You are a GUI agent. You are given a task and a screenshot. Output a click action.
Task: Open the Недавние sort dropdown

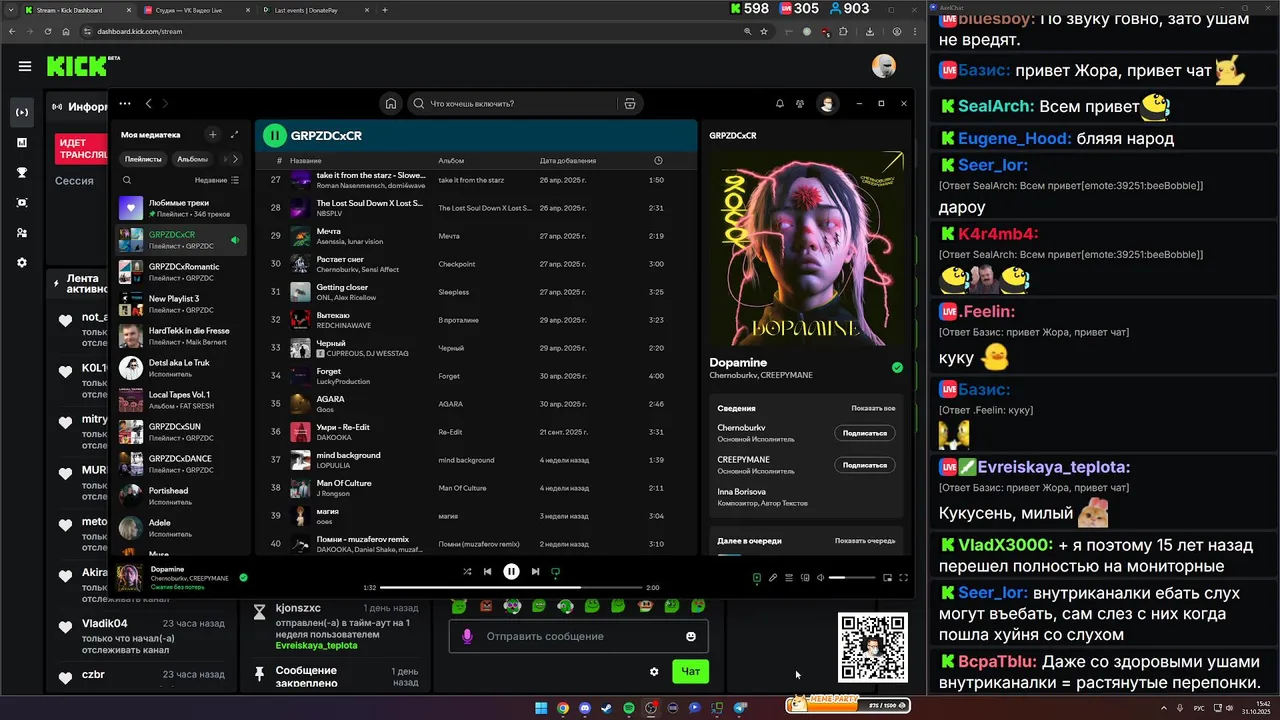point(217,180)
